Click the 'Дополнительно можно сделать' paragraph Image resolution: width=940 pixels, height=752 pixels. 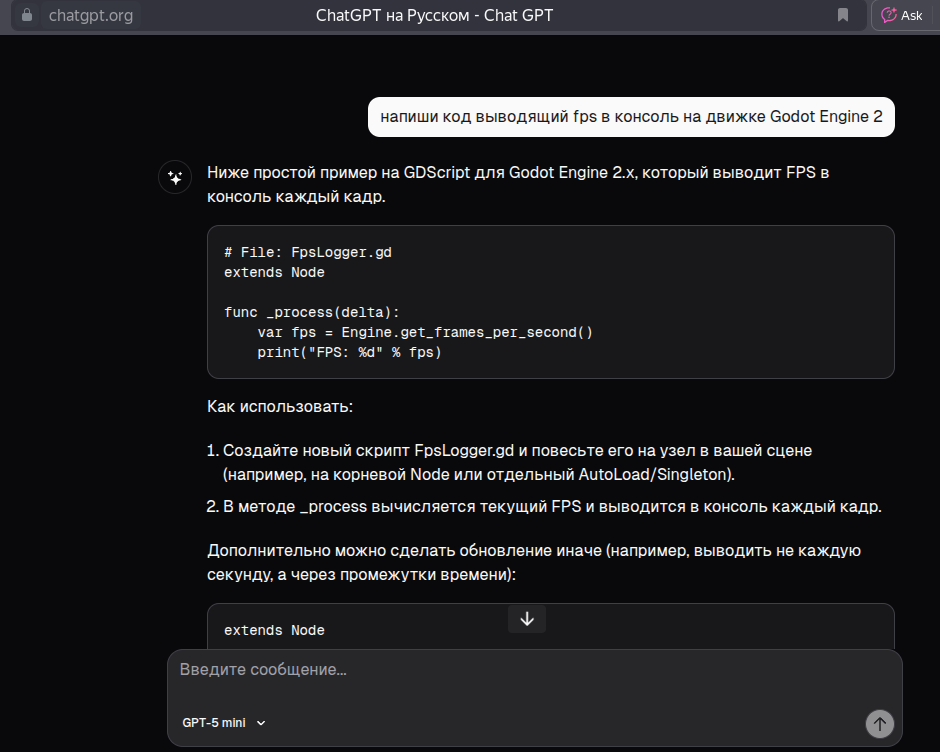tap(534, 563)
